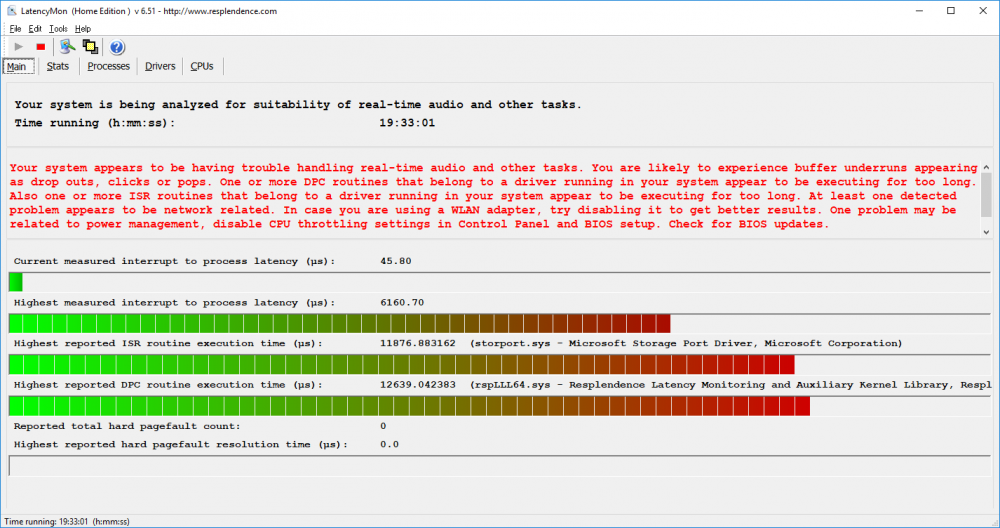This screenshot has width=1000, height=528.
Task: Click the pagefault resolution time value 0.0
Action: (x=390, y=444)
